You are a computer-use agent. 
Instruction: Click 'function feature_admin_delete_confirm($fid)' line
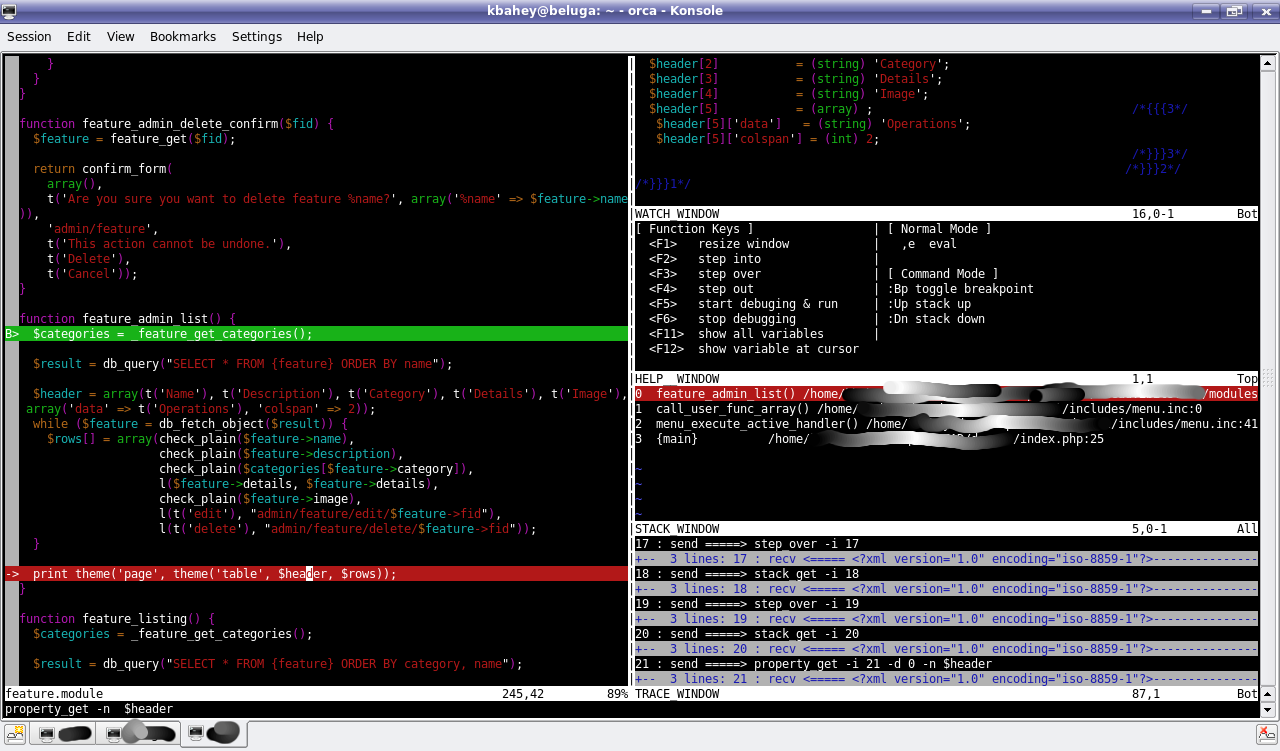point(176,124)
